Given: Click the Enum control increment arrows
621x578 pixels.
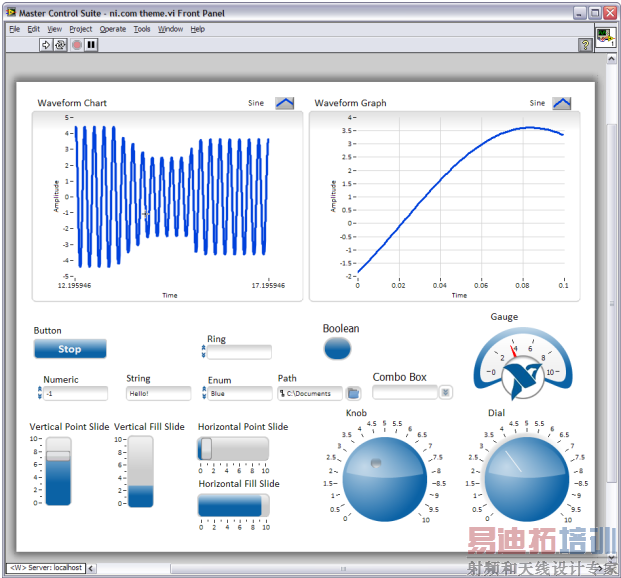Looking at the screenshot, I should [204, 393].
